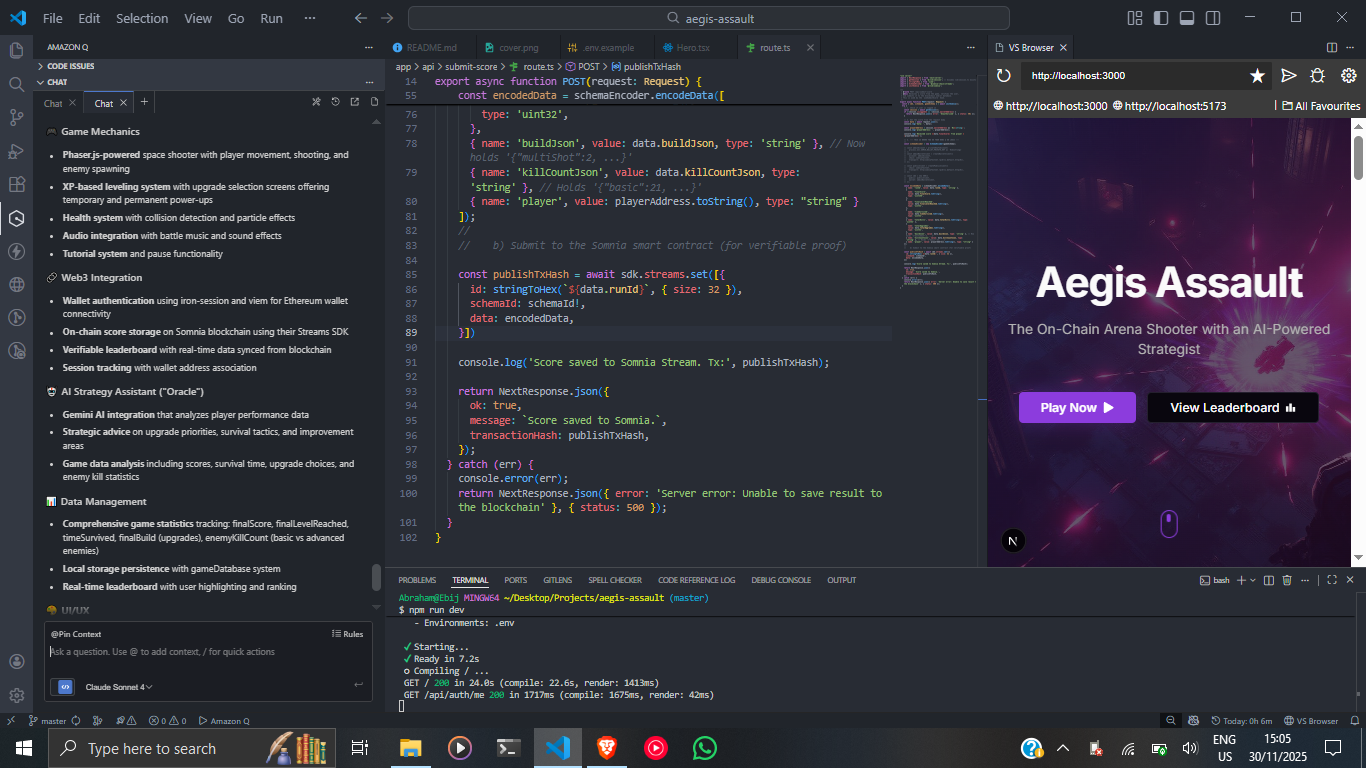1366x768 pixels.
Task: Click the View Leaderboard button
Action: (x=1233, y=407)
